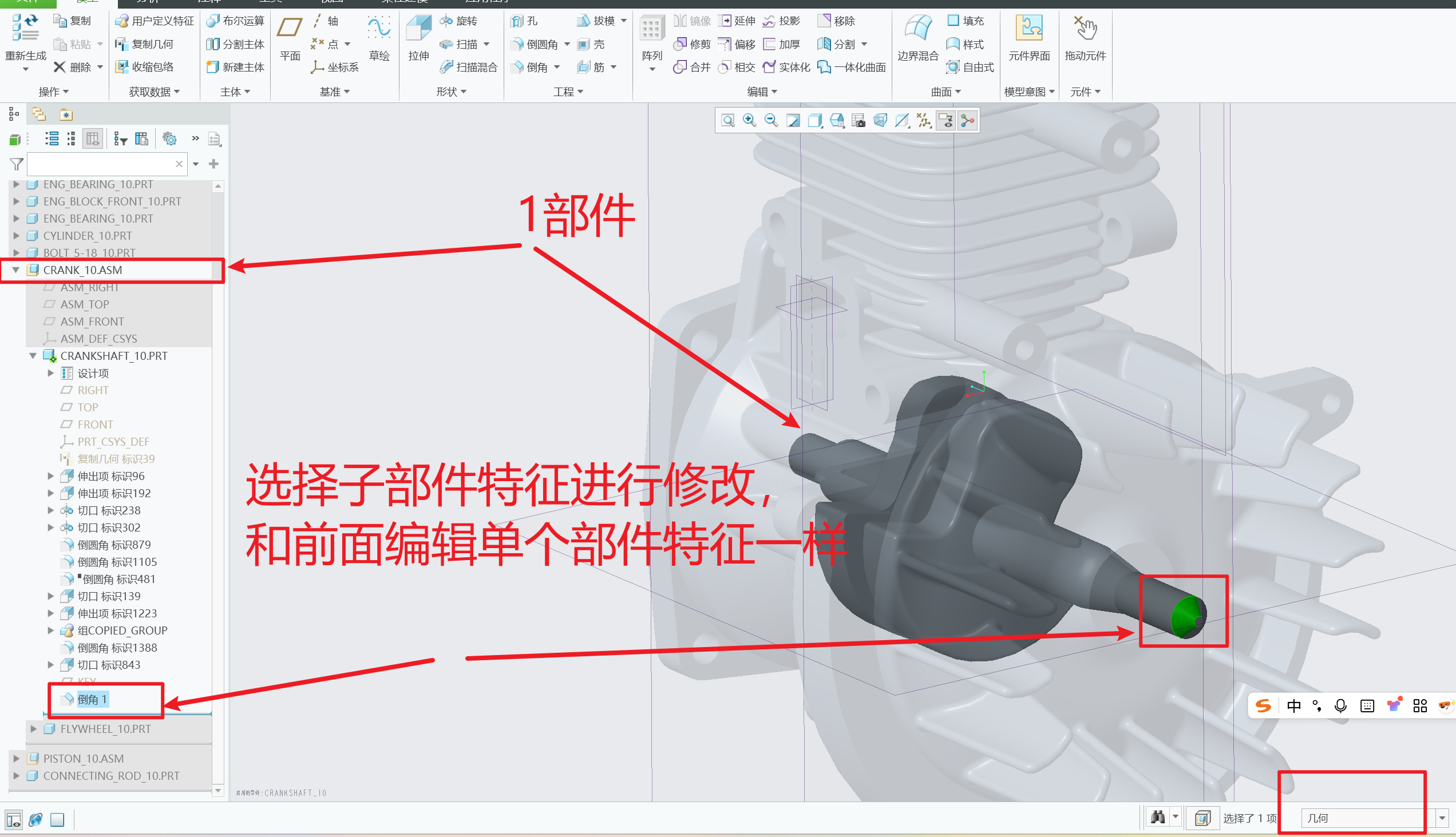
Task: Open the 工程 group menu
Action: click(568, 92)
